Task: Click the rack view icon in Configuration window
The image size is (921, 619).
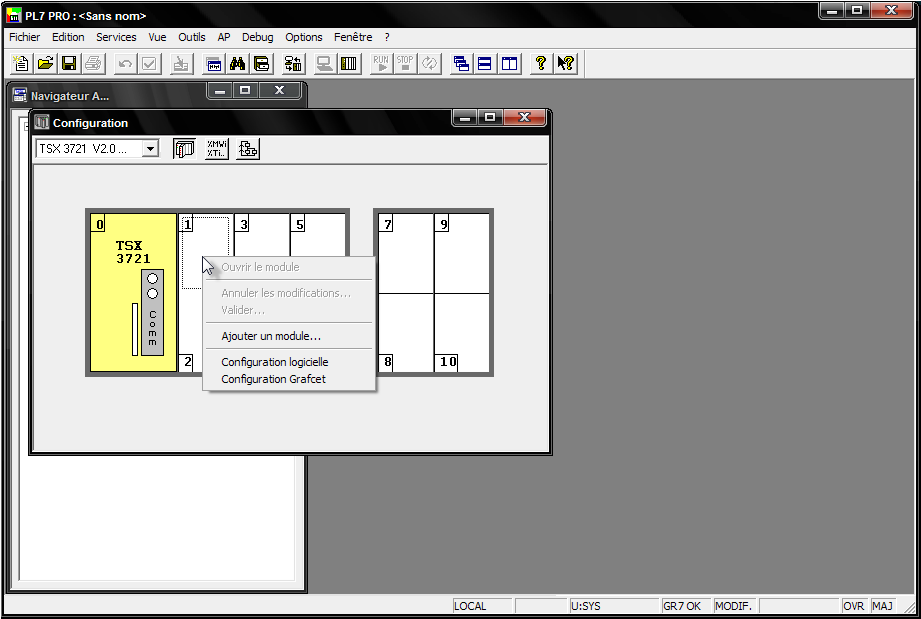Action: 184,149
